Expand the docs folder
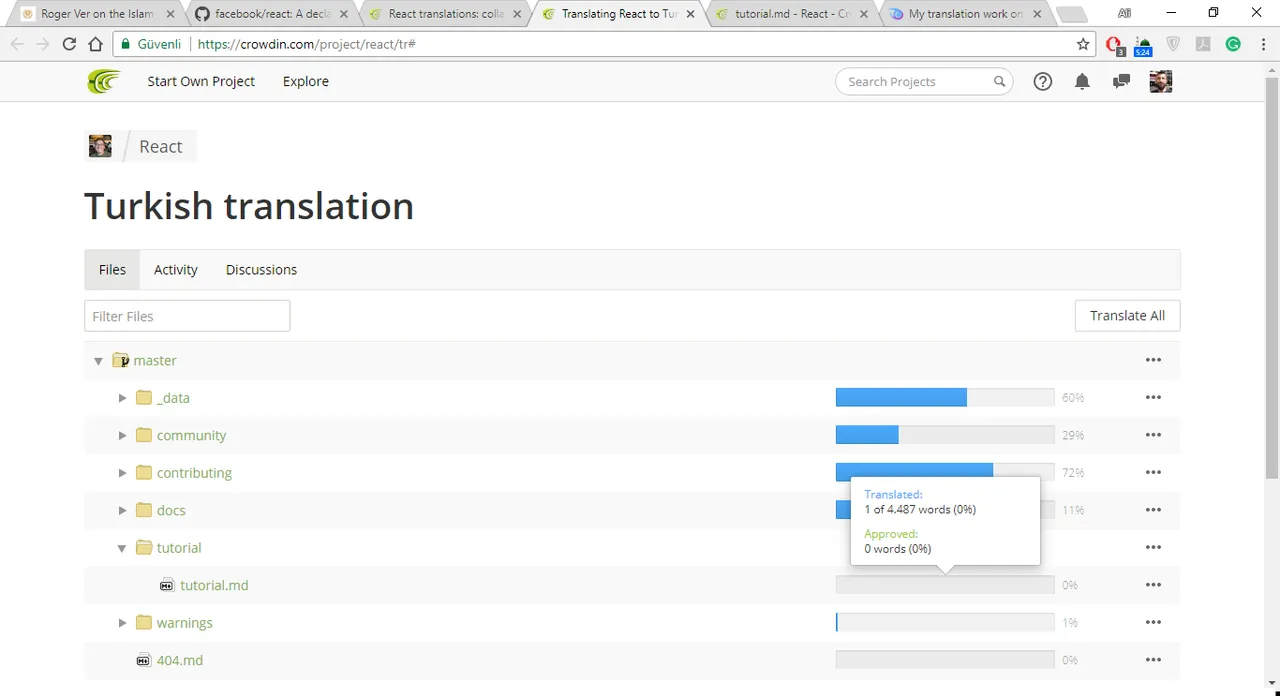The width and height of the screenshot is (1280, 696). click(x=122, y=510)
